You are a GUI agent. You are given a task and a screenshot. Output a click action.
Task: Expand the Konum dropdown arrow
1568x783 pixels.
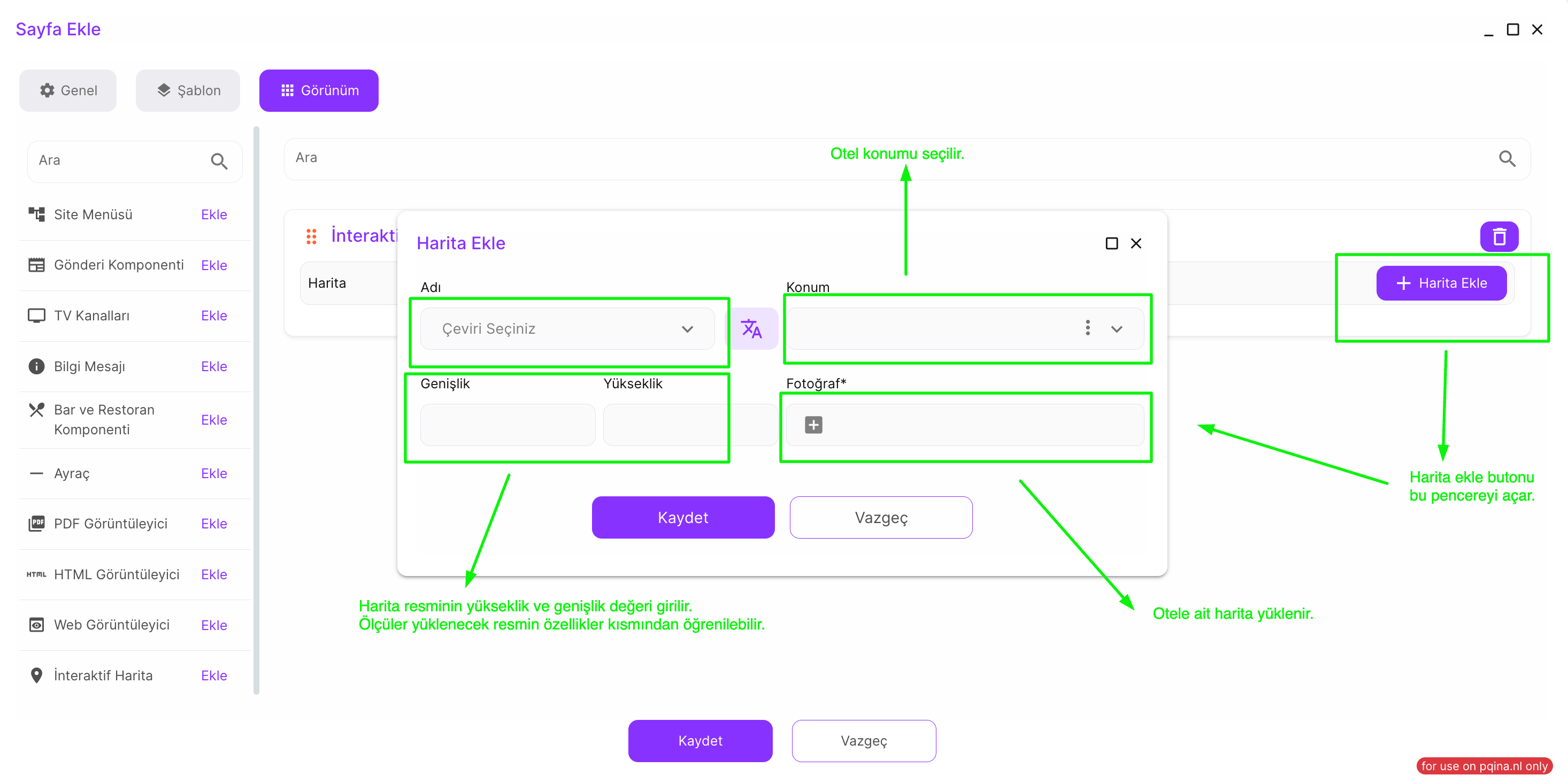pos(1116,329)
